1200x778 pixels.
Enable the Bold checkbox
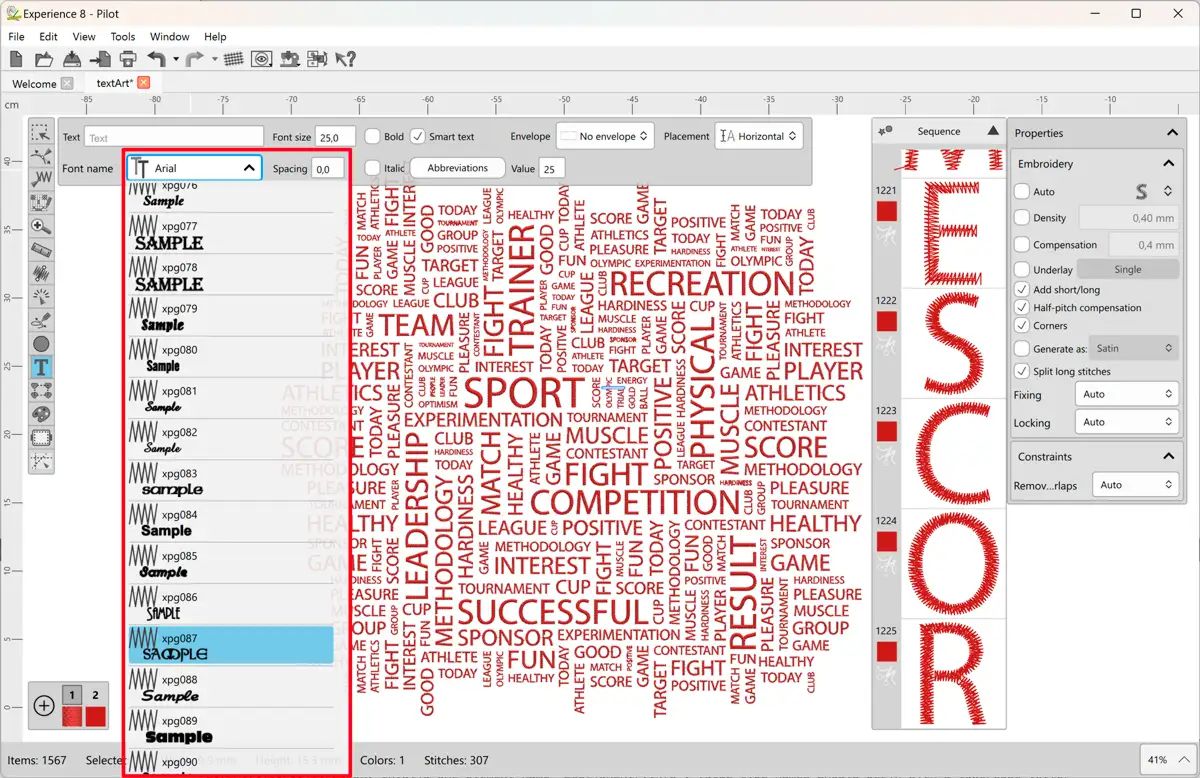pos(372,137)
